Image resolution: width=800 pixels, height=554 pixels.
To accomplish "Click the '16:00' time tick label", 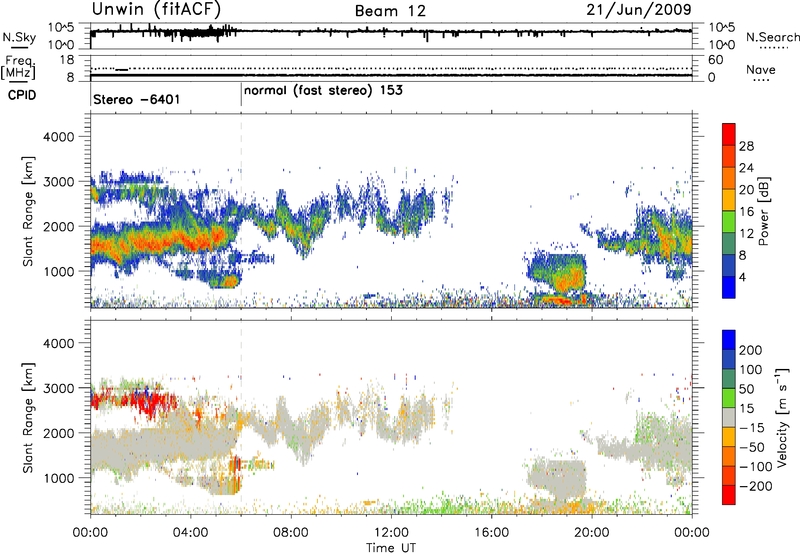I will pos(491,533).
